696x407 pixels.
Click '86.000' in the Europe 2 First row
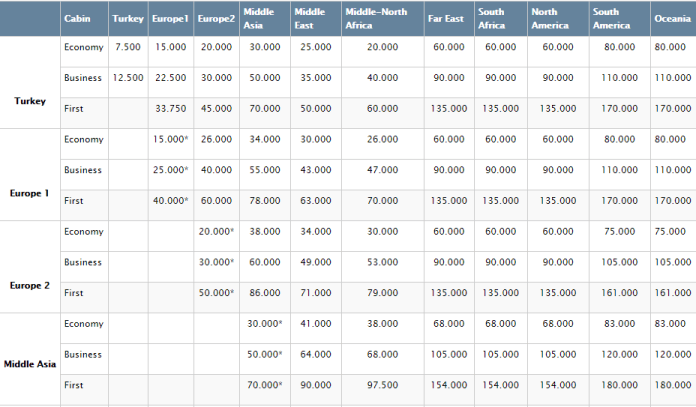(265, 293)
